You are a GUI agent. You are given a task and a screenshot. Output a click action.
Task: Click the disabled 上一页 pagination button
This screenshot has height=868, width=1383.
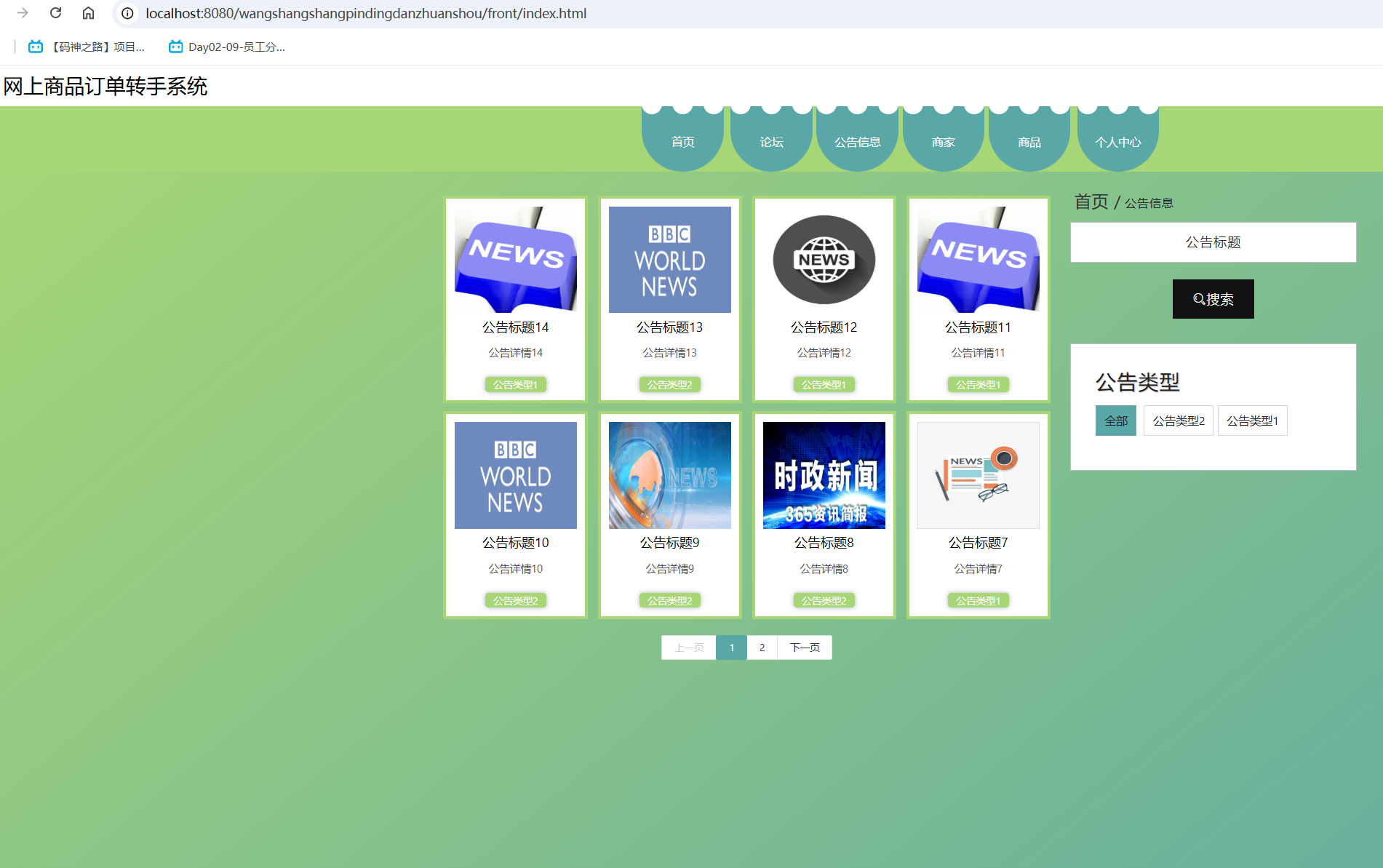tap(689, 648)
